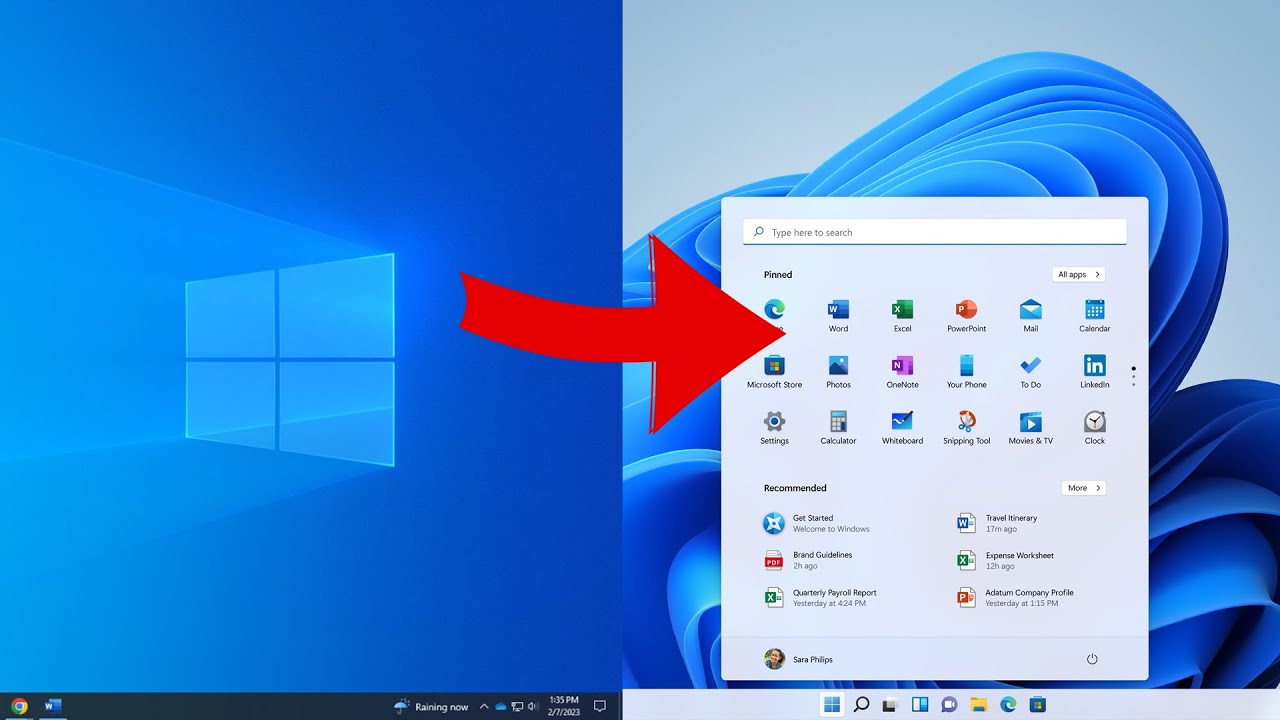The height and width of the screenshot is (720, 1280).
Task: Open Teams Chat on the Windows 11 taskbar
Action: [949, 705]
